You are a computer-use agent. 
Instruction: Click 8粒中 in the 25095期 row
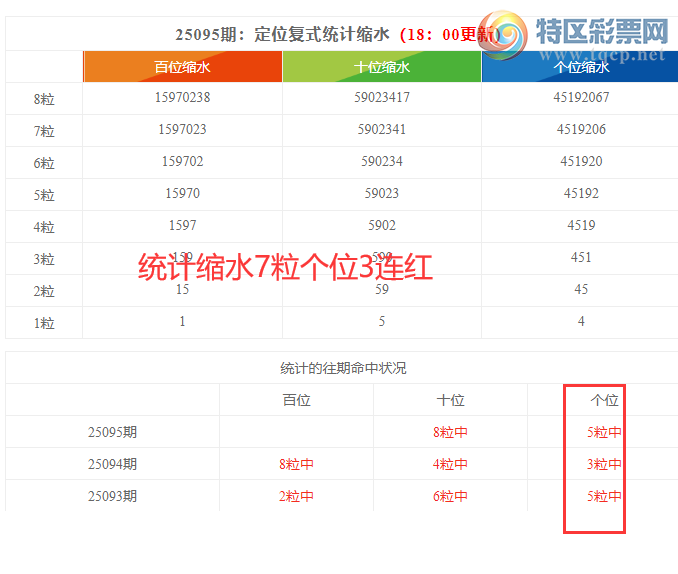point(450,432)
